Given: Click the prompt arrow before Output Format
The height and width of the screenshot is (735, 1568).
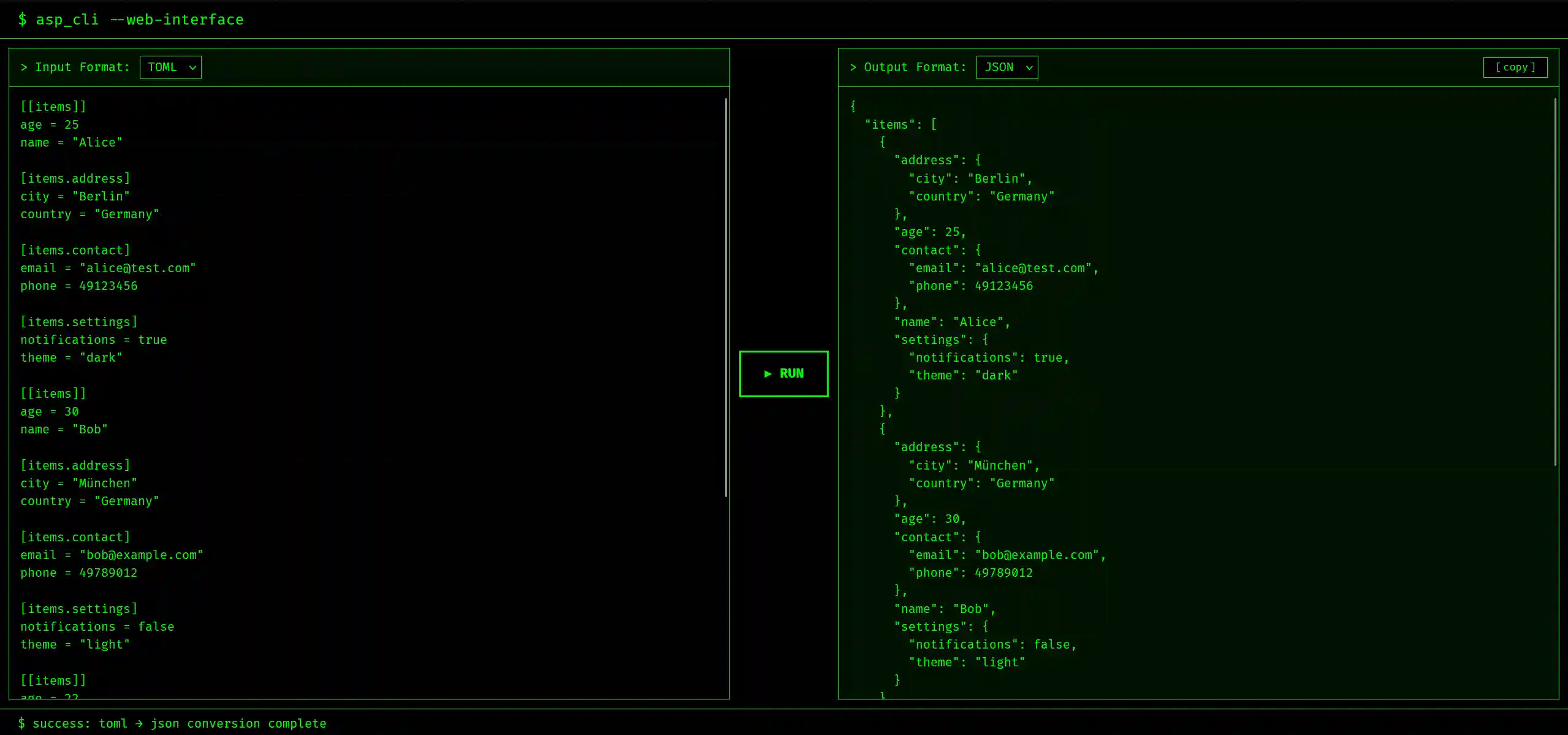Looking at the screenshot, I should coord(853,67).
